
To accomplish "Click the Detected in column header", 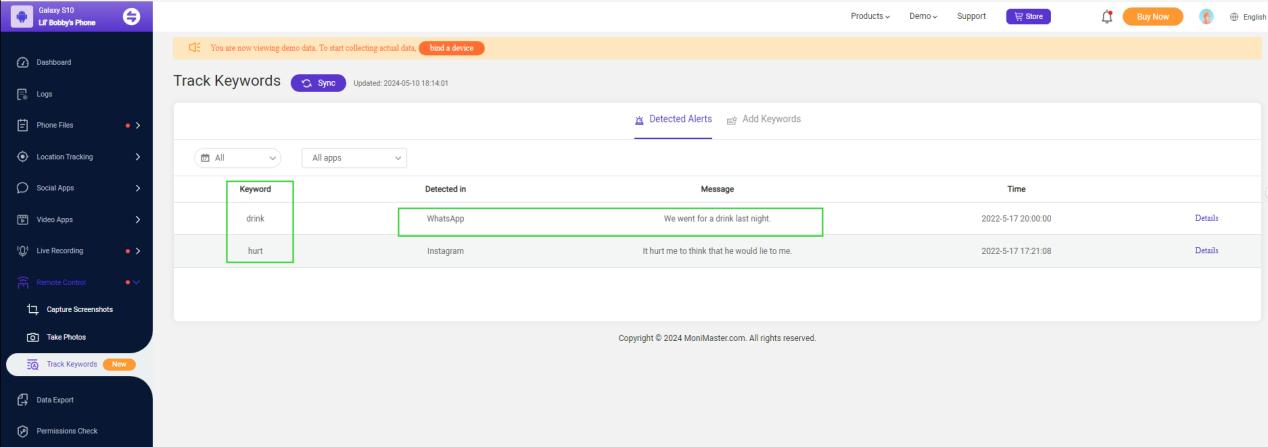I will click(x=446, y=188).
